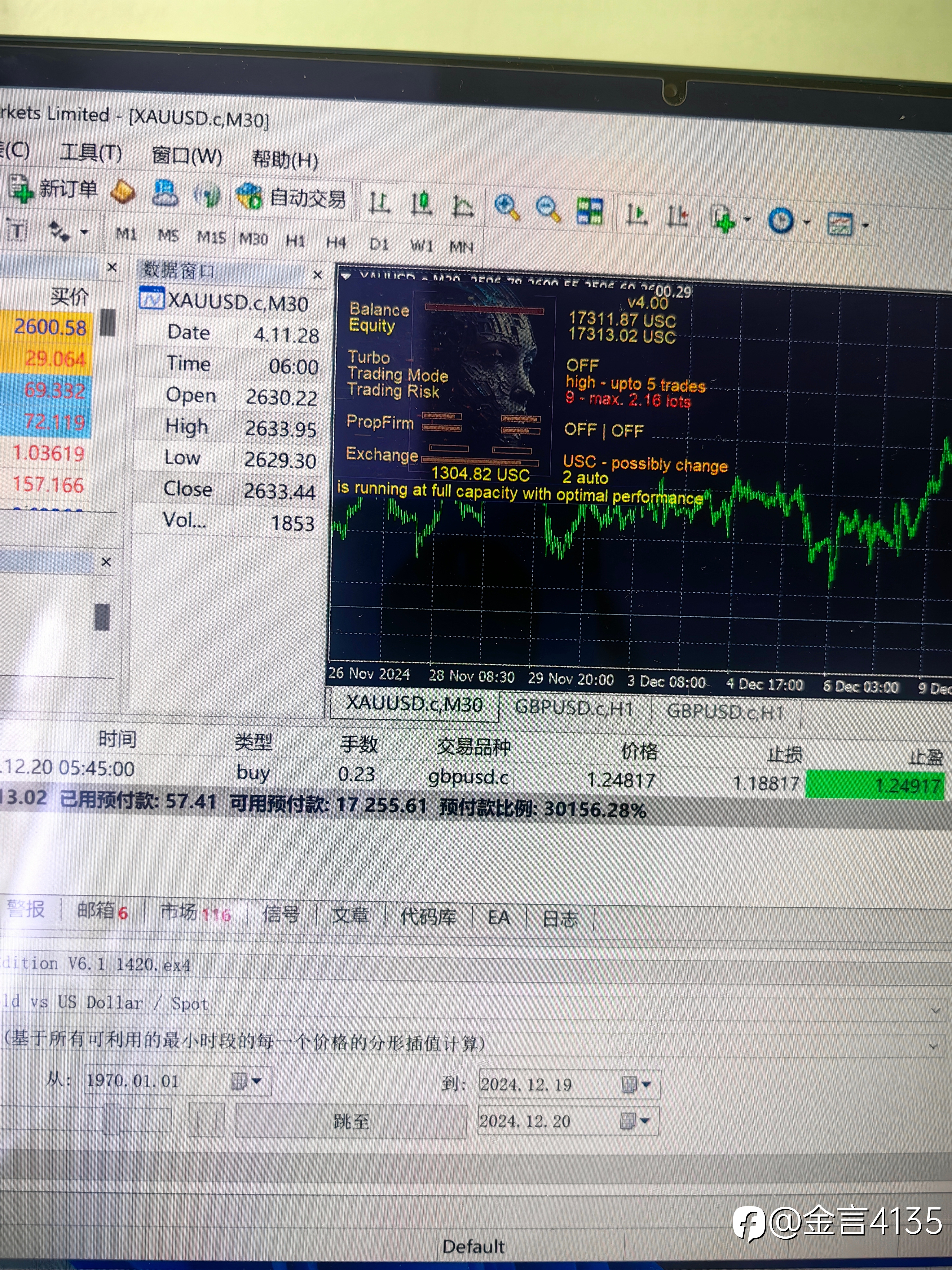The image size is (952, 1270).
Task: Click the From date field 1970.01.01
Action: [178, 1081]
